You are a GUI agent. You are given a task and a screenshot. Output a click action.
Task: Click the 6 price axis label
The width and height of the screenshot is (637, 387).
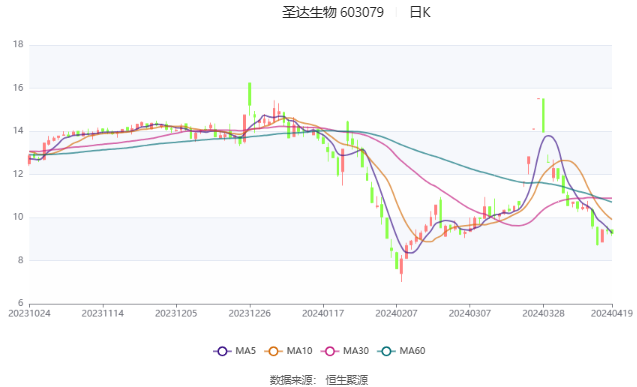click(21, 303)
